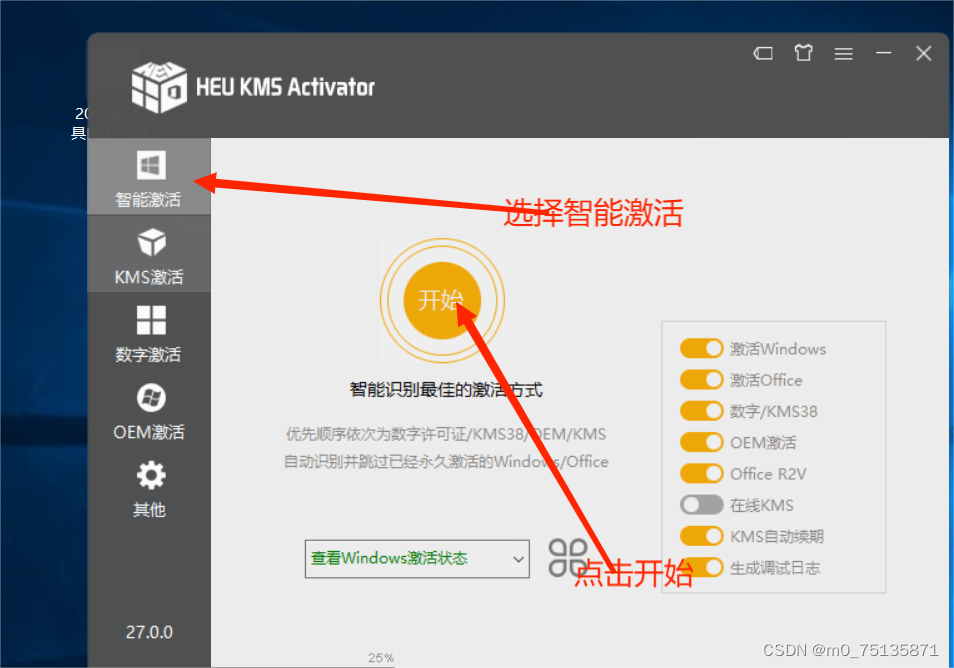
Task: Click the HEU cube logo
Action: pos(159,87)
